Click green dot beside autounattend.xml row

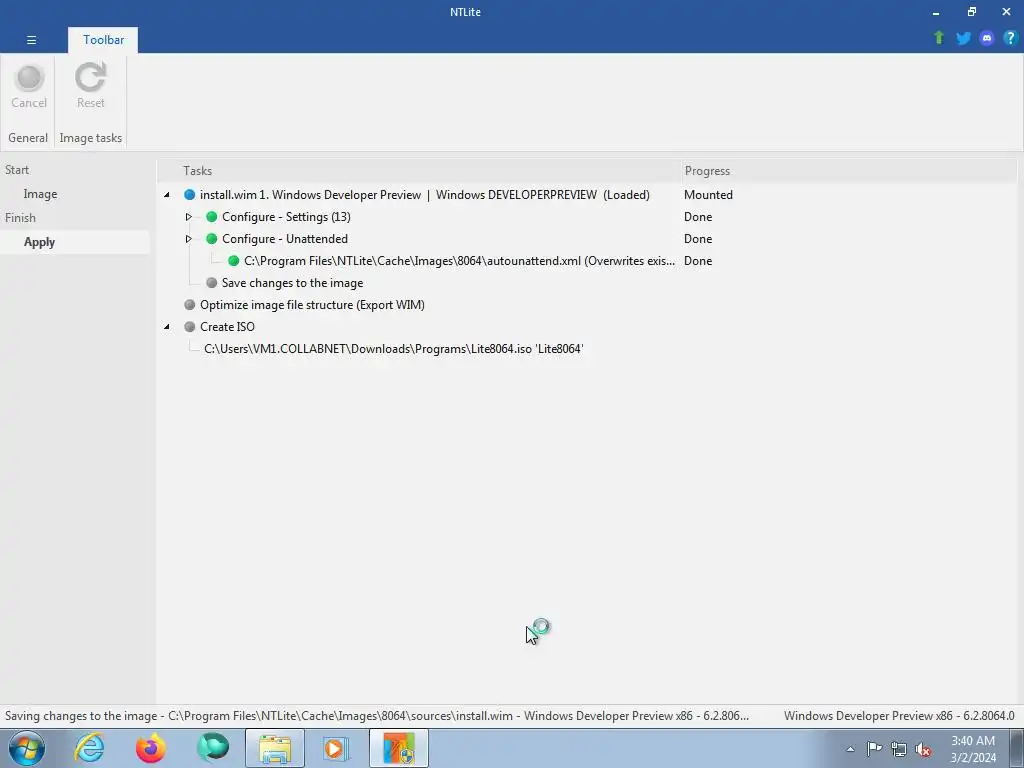point(233,261)
